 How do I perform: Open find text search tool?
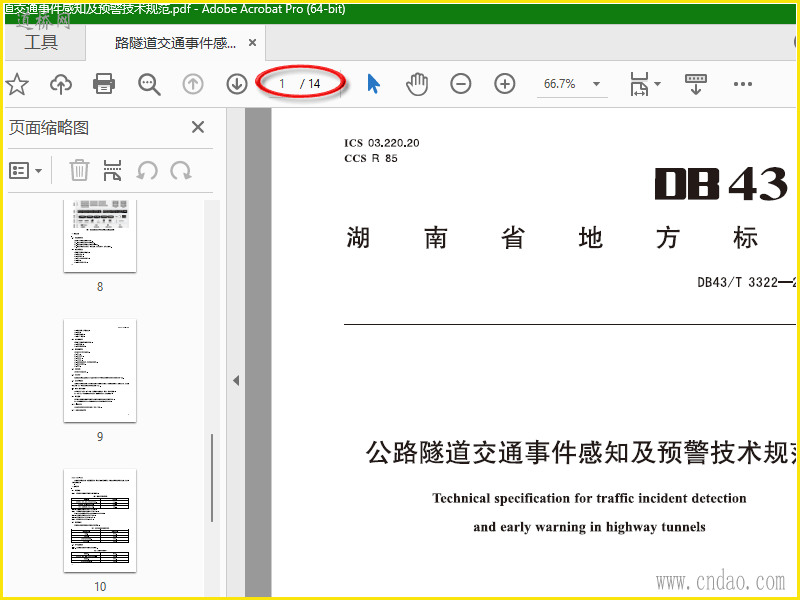pos(149,84)
